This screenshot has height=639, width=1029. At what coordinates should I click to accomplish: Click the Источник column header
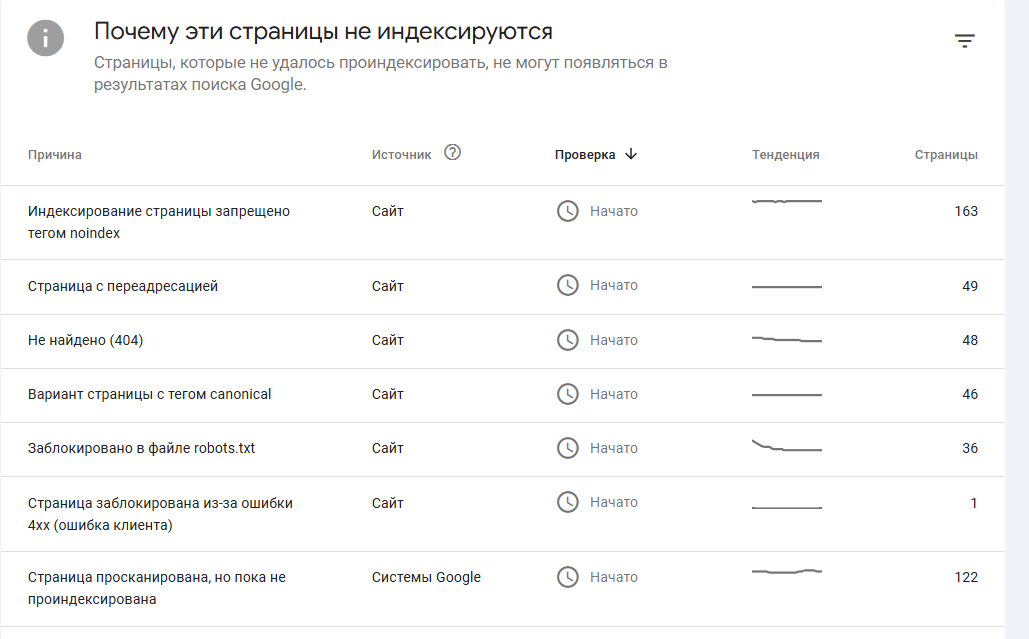coord(401,155)
